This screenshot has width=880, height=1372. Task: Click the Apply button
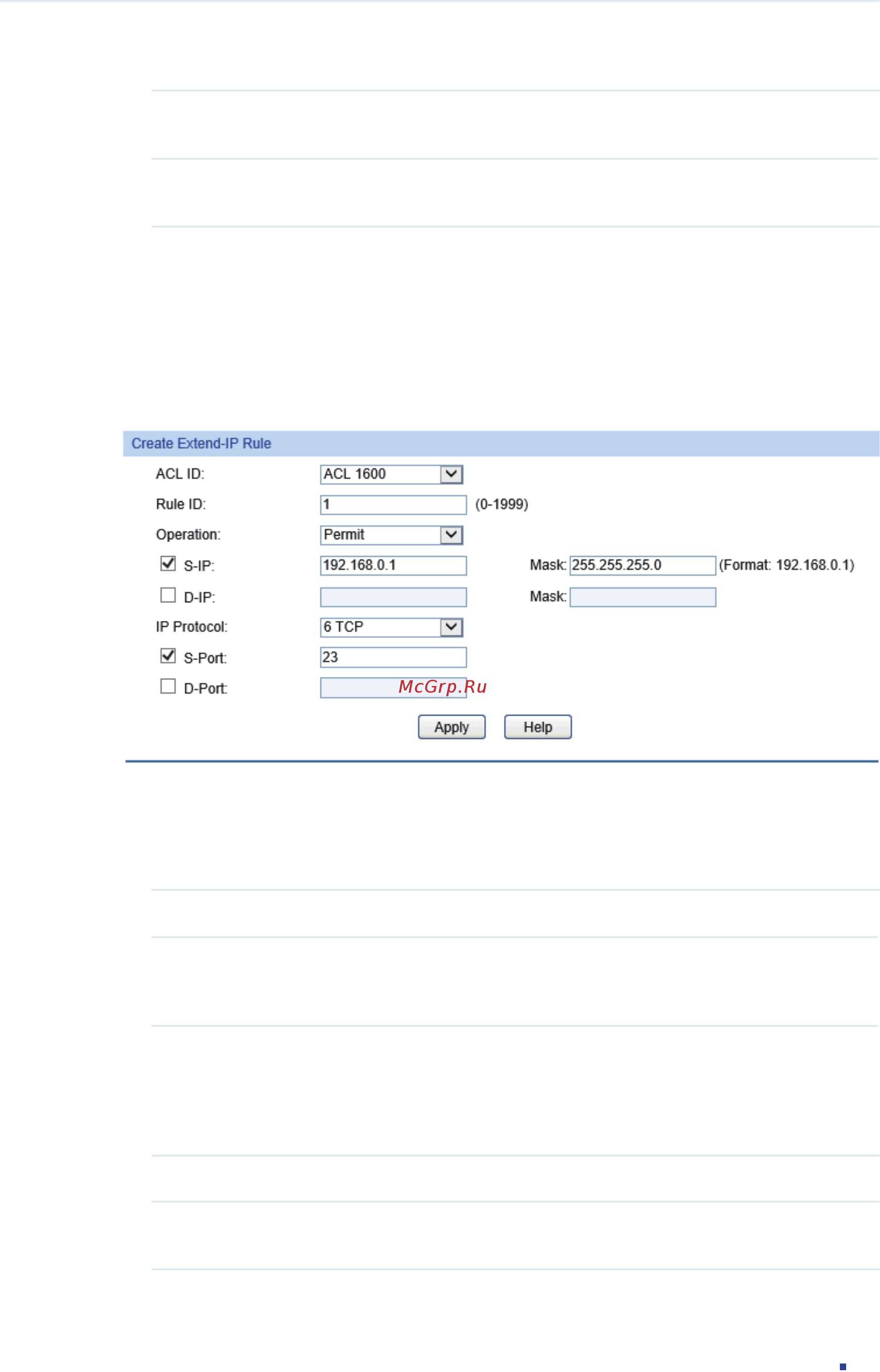(452, 727)
